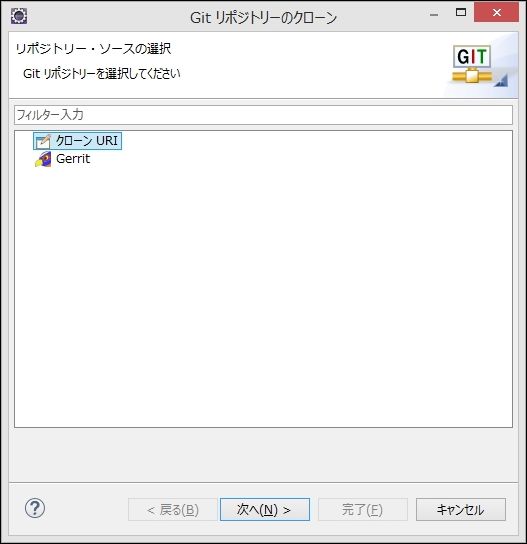Cancel the dialog with キャンセル
This screenshot has width=527, height=544.
pos(461,510)
